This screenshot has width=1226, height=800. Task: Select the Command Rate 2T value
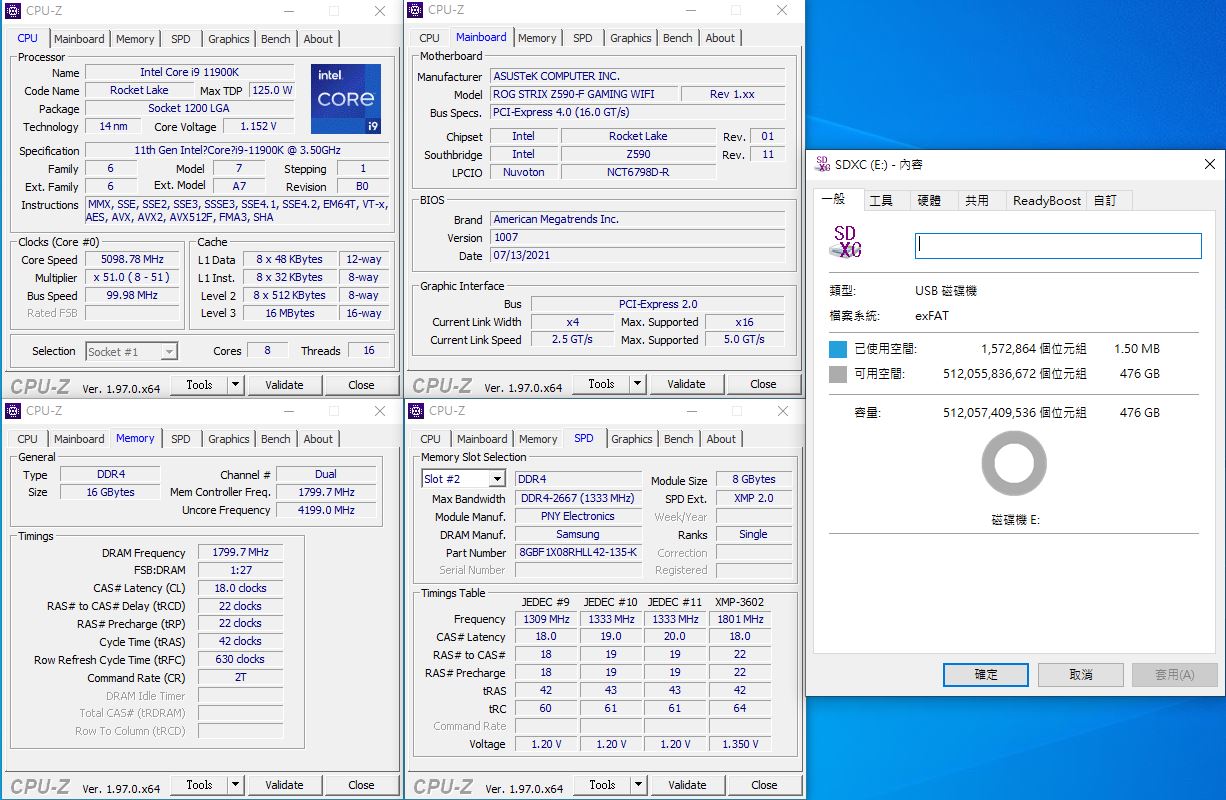point(240,677)
